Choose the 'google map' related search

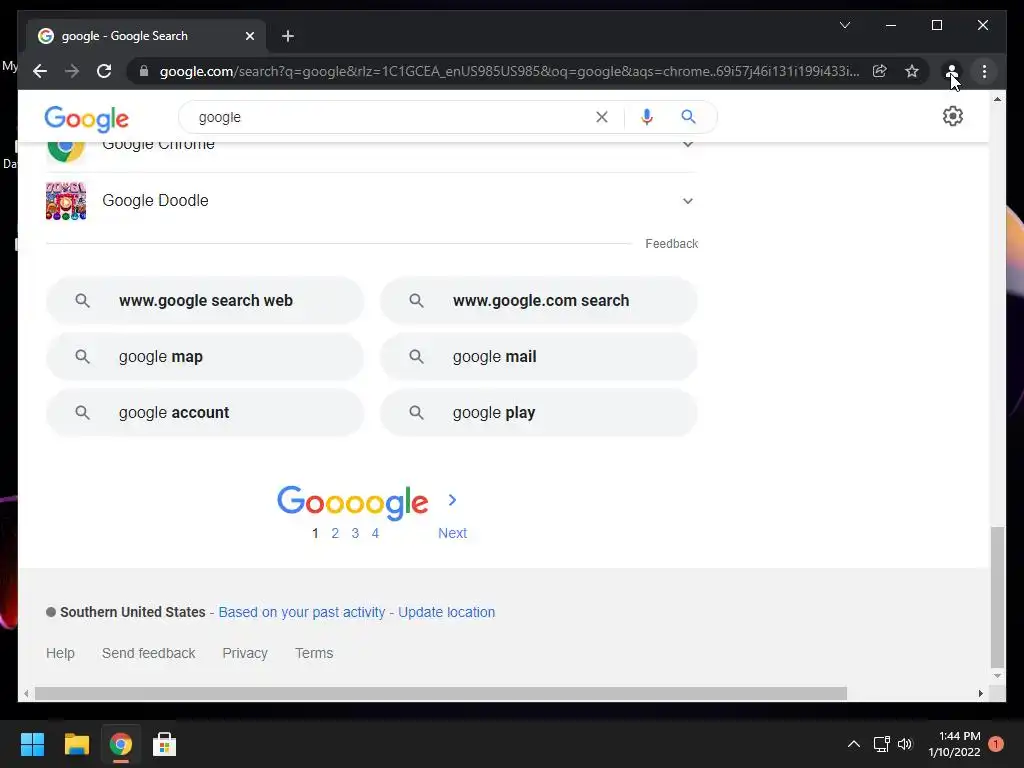[204, 357]
